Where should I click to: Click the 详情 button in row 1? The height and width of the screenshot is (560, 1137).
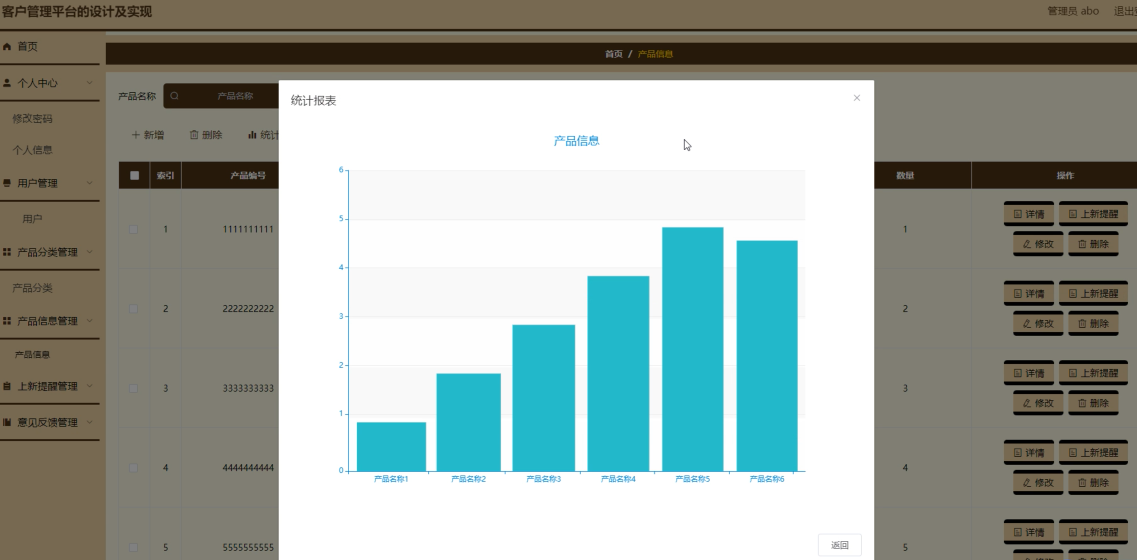click(1028, 213)
